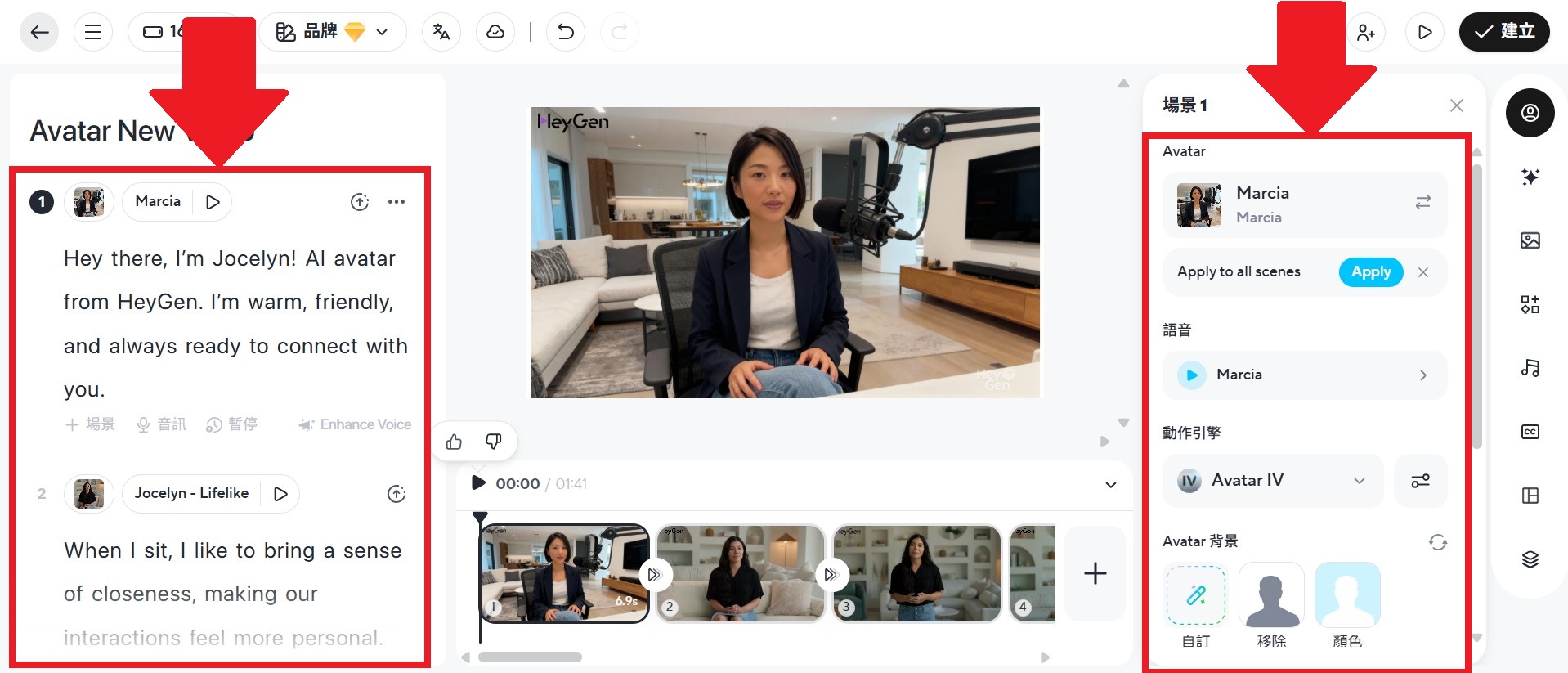This screenshot has height=673, width=1568.
Task: Select scene 2 thumbnail in timeline
Action: 741,573
